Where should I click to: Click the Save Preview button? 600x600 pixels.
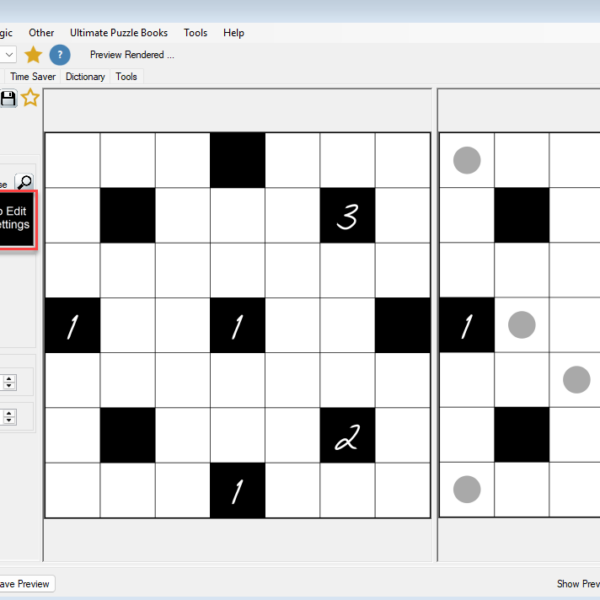point(24,584)
